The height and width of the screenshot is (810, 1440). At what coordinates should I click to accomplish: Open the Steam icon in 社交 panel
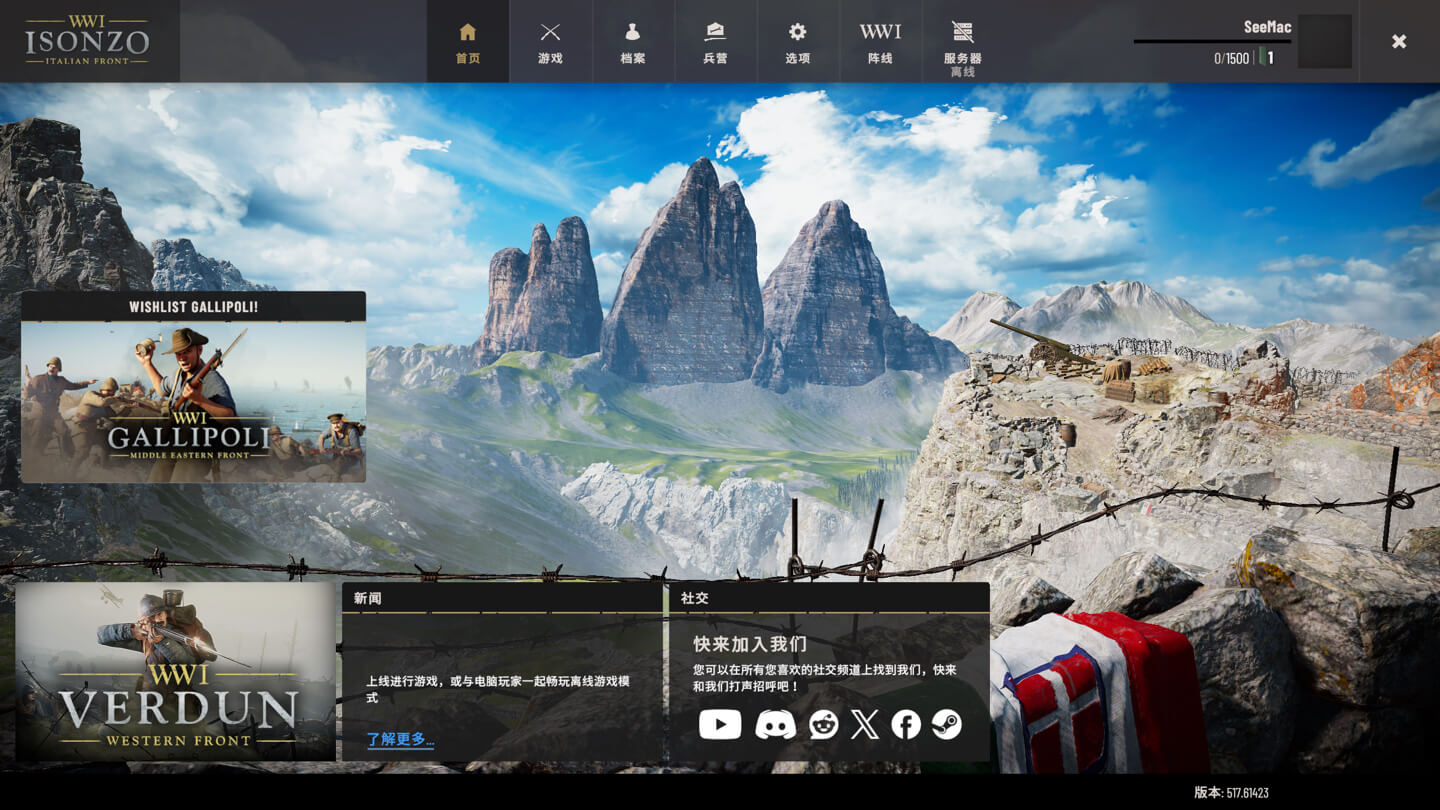[x=947, y=724]
